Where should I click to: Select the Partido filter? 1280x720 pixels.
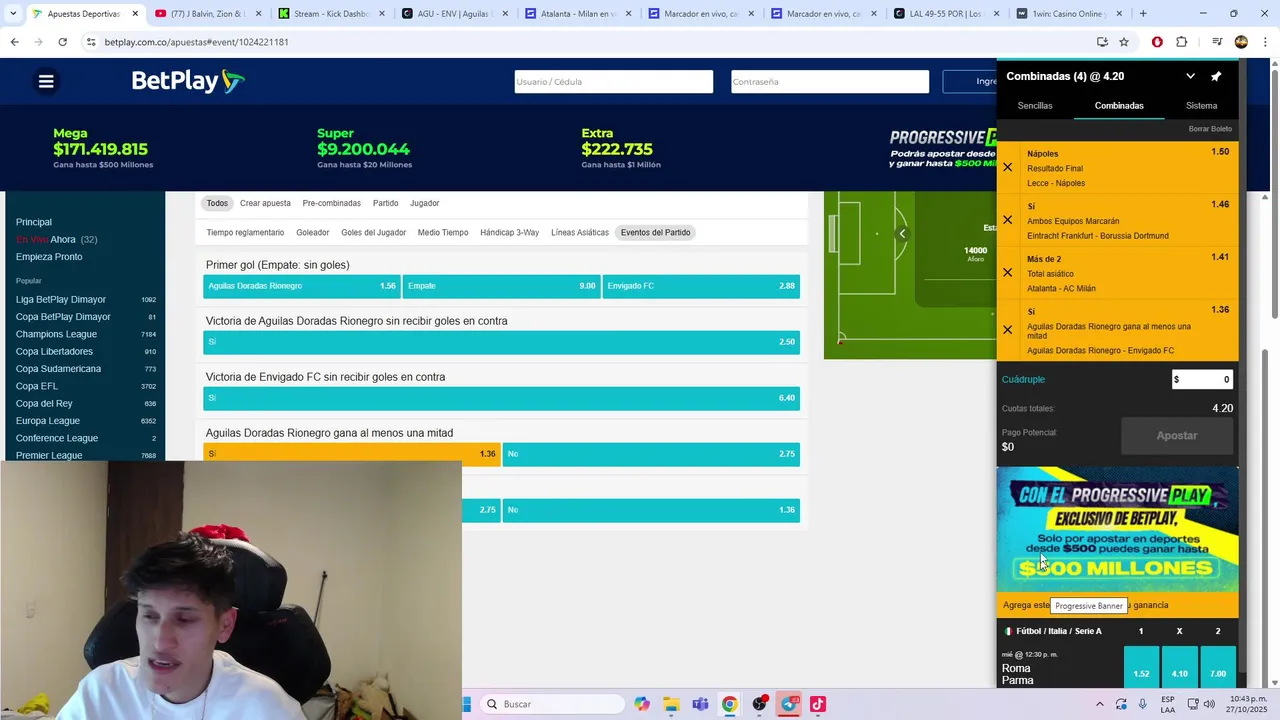[x=385, y=203]
